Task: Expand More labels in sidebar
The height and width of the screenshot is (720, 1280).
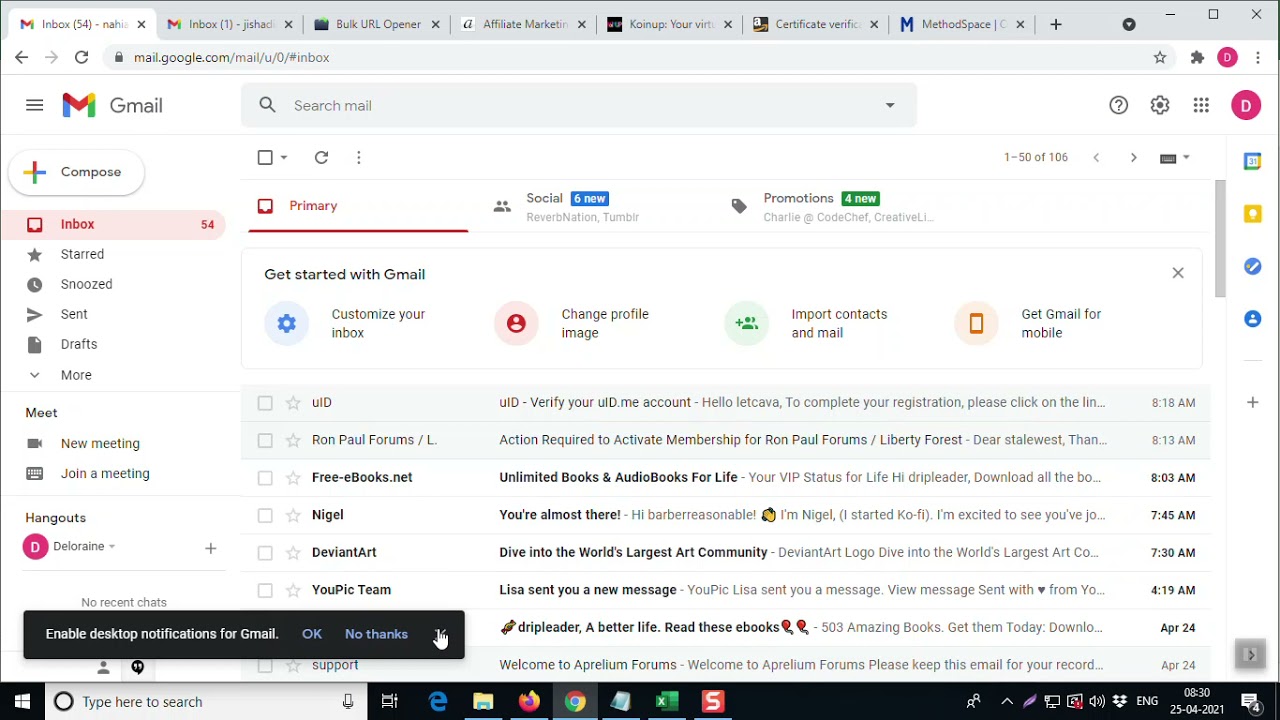Action: coord(76,375)
